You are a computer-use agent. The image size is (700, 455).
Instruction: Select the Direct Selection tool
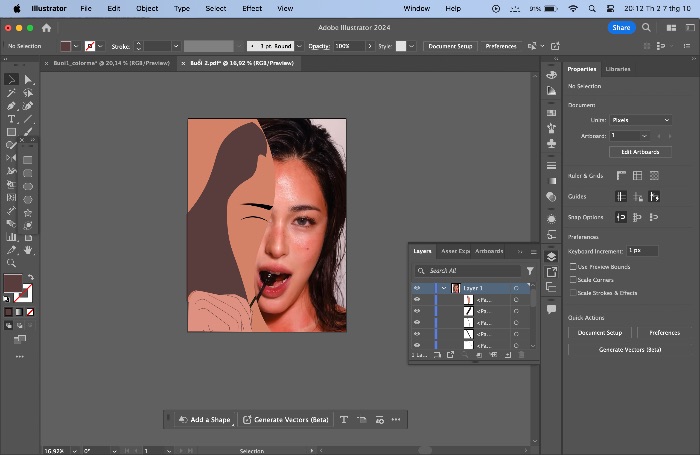[28, 79]
